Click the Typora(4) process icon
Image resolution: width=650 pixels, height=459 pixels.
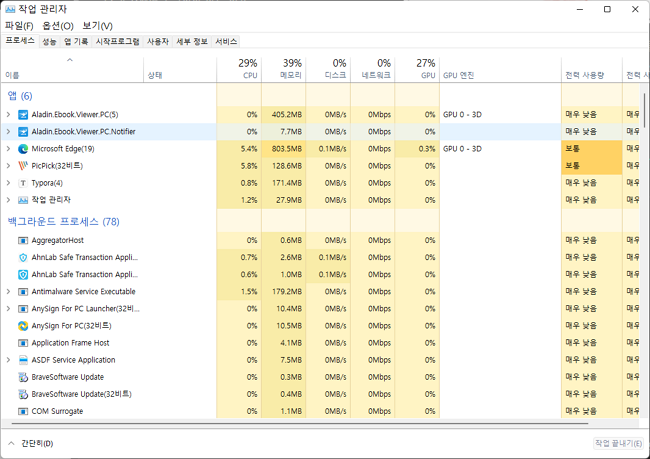pos(23,183)
